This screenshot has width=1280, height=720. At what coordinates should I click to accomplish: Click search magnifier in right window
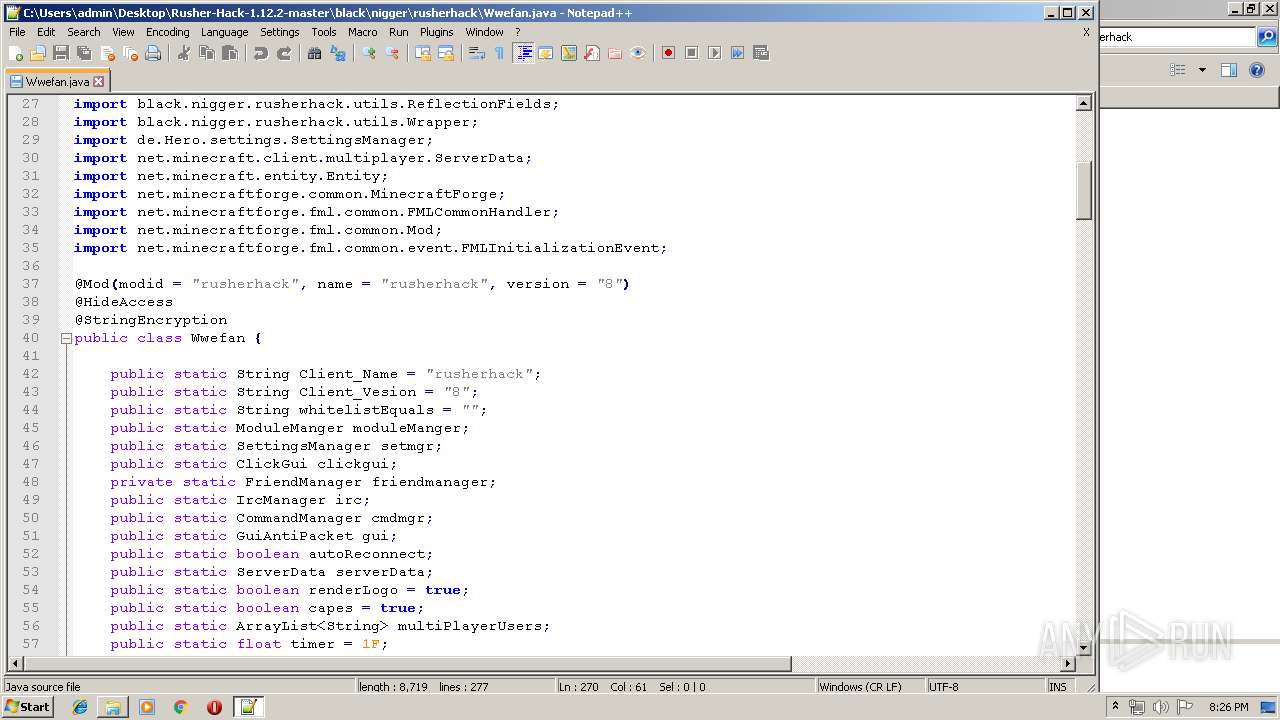pos(1267,37)
